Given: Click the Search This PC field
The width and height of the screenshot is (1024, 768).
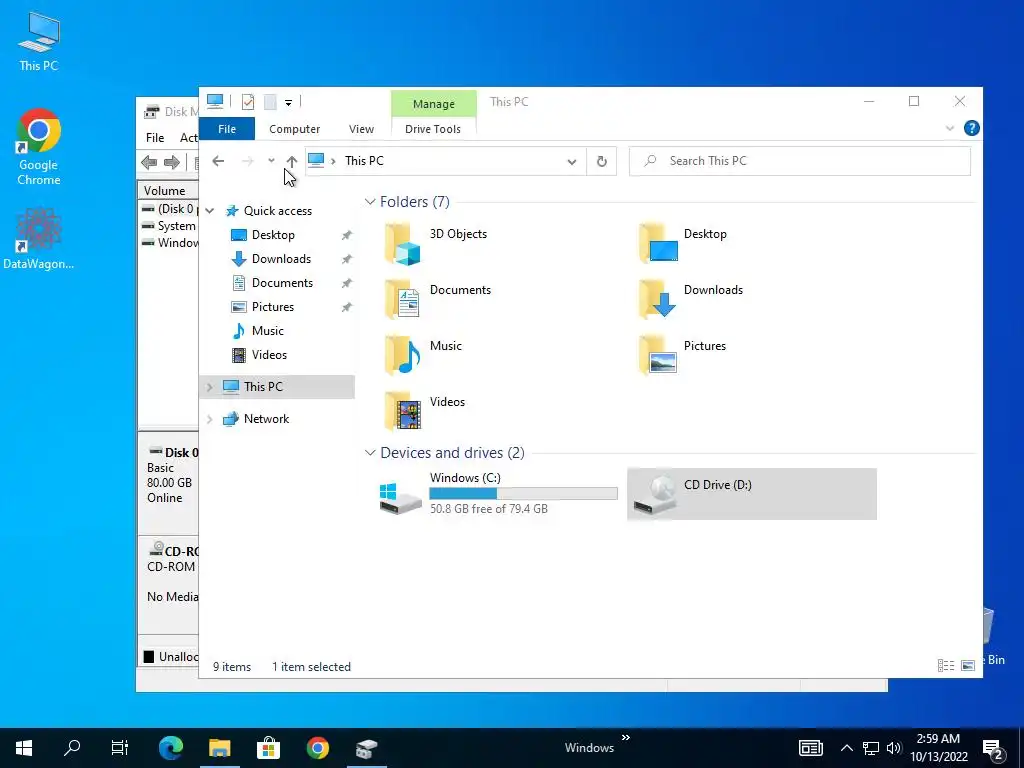Looking at the screenshot, I should point(800,161).
